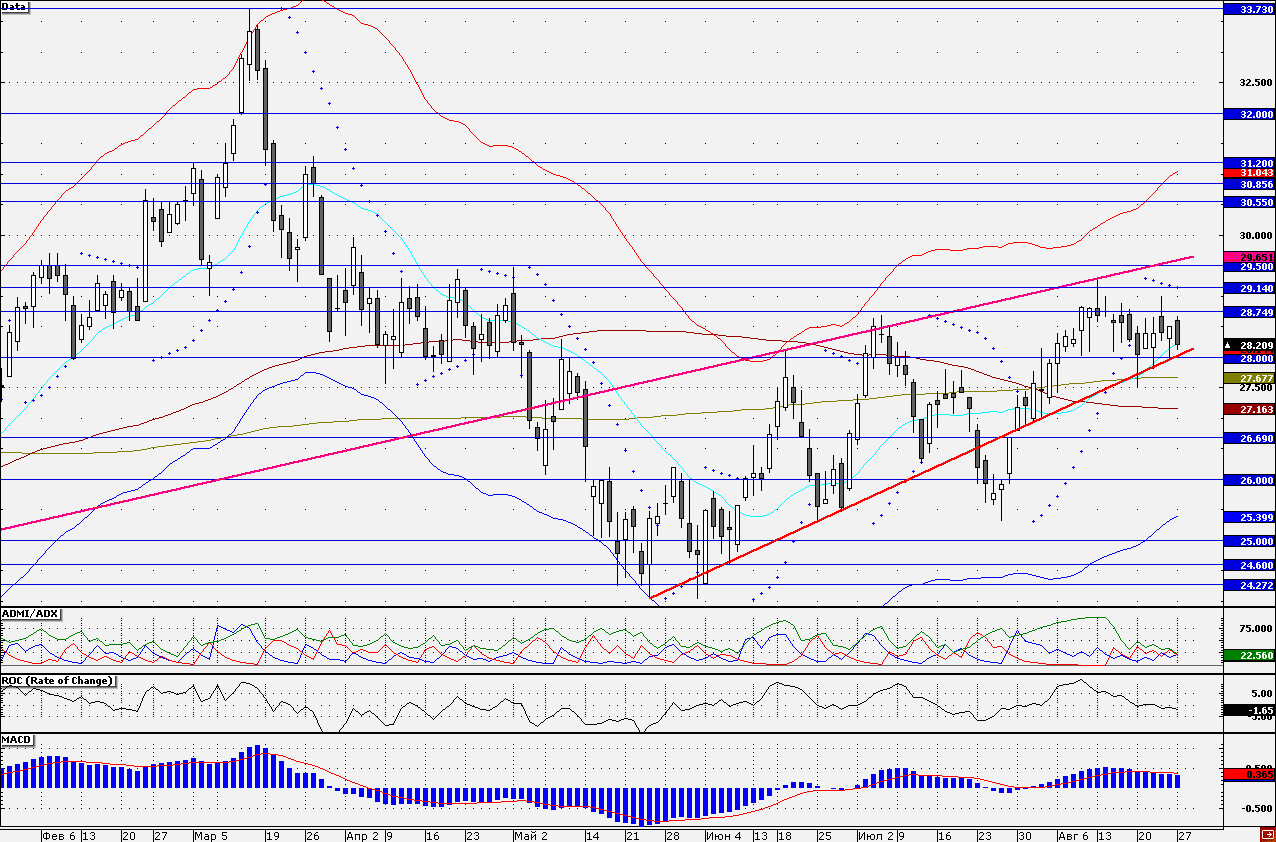This screenshot has height=842, width=1276.
Task: Select the 32.000 horizontal level tag
Action: (1248, 115)
